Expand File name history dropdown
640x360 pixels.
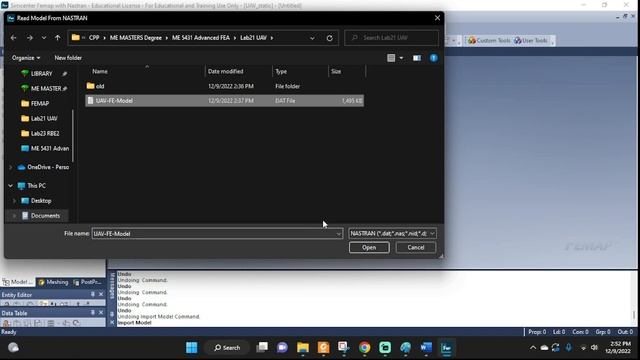338,234
